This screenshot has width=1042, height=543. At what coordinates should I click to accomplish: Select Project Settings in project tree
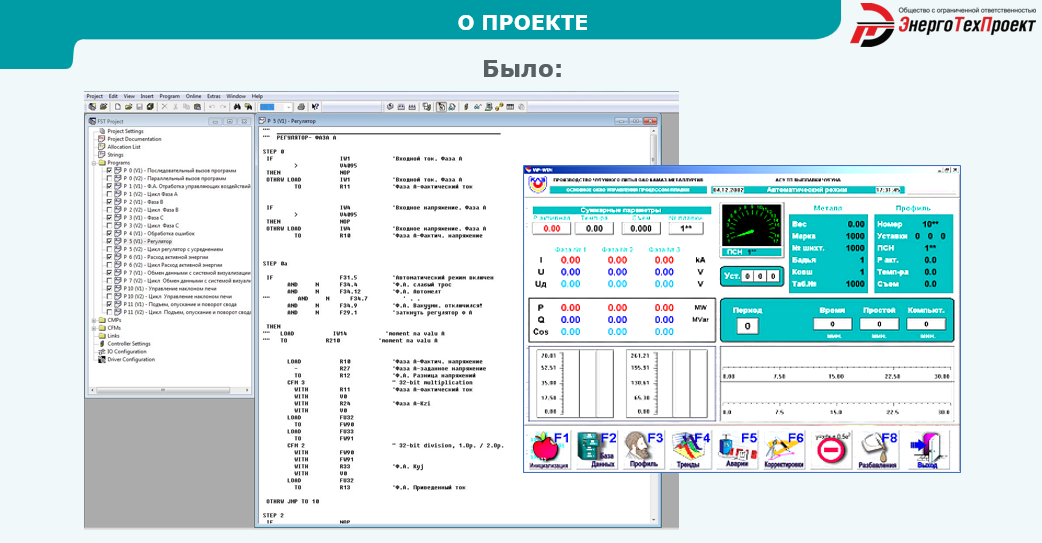click(x=125, y=131)
